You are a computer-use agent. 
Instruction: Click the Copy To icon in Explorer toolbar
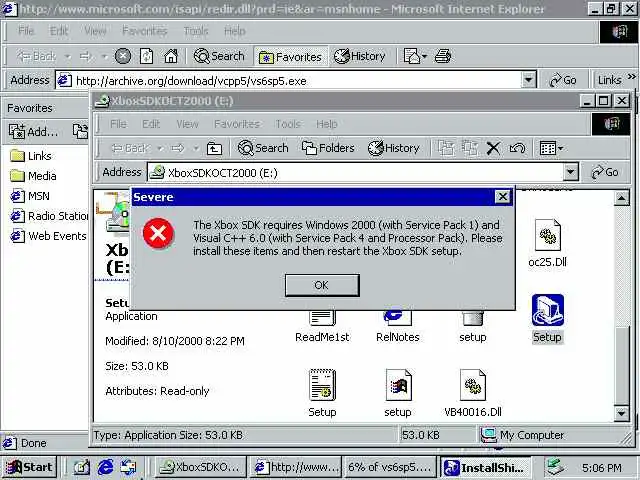[x=470, y=148]
